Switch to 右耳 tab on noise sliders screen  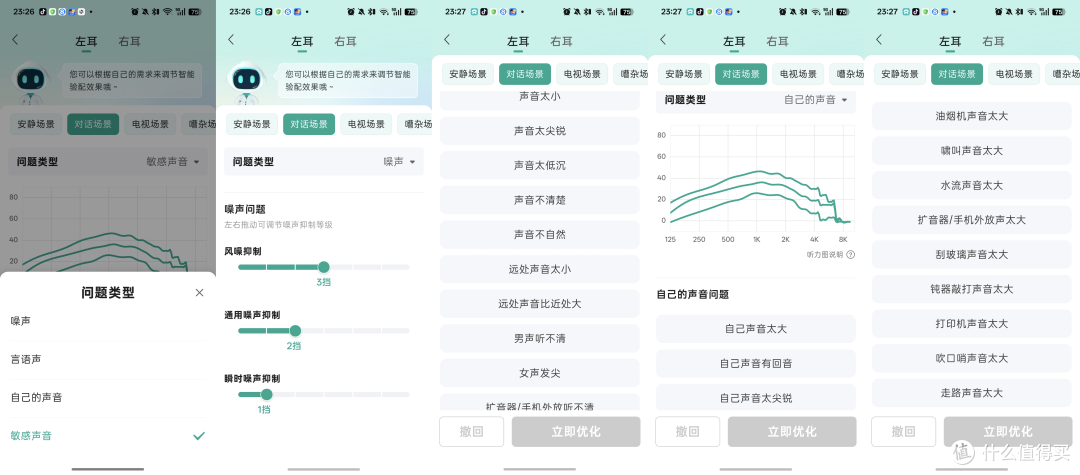(x=346, y=41)
